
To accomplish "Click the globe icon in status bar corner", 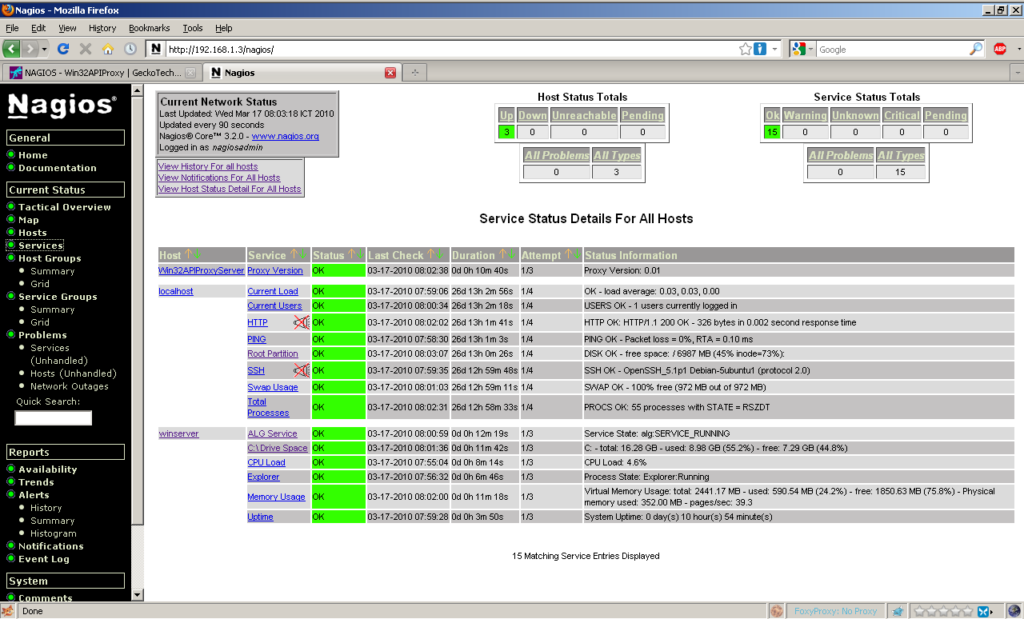I will [x=1014, y=611].
